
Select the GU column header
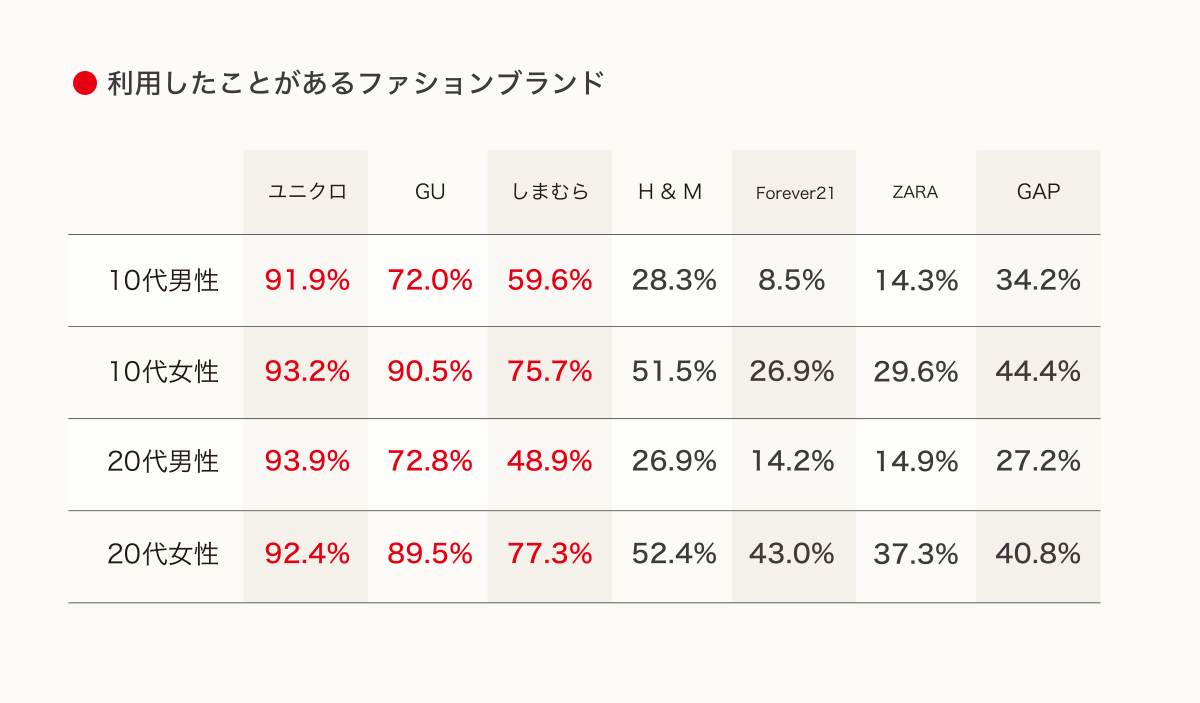(x=430, y=192)
